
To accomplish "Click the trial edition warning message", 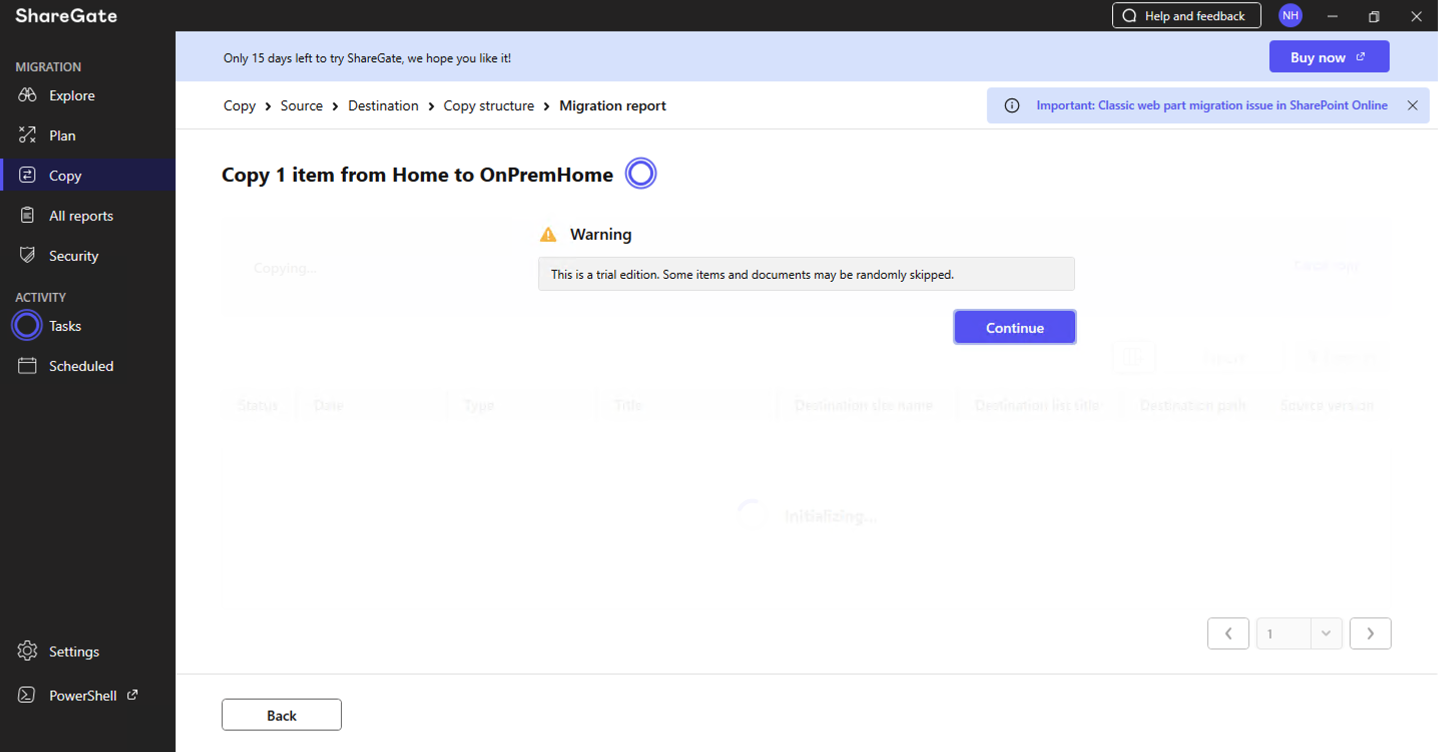I will pyautogui.click(x=806, y=274).
